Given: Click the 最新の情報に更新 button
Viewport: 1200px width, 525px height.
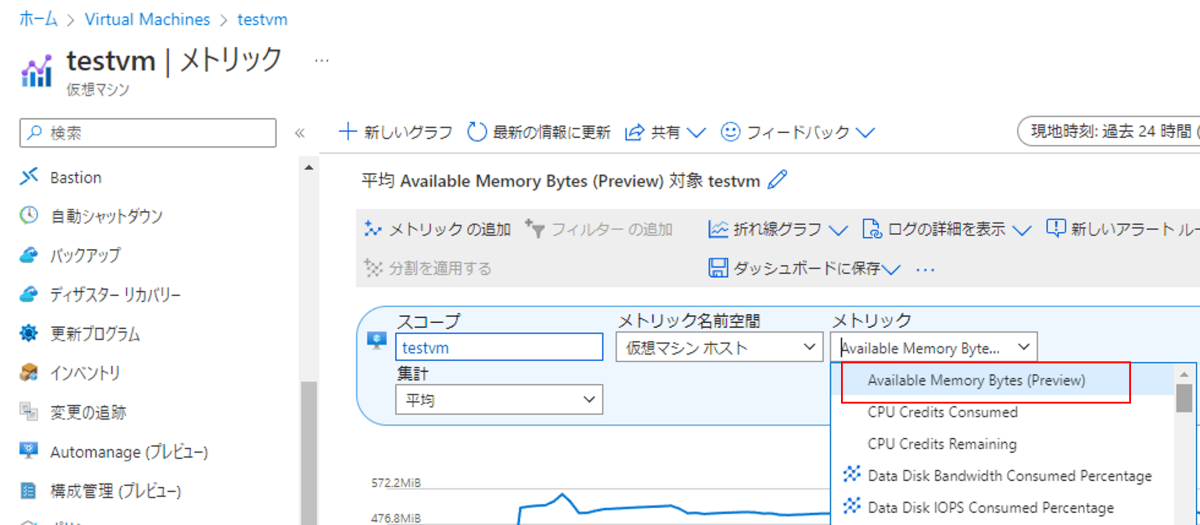Looking at the screenshot, I should point(539,132).
